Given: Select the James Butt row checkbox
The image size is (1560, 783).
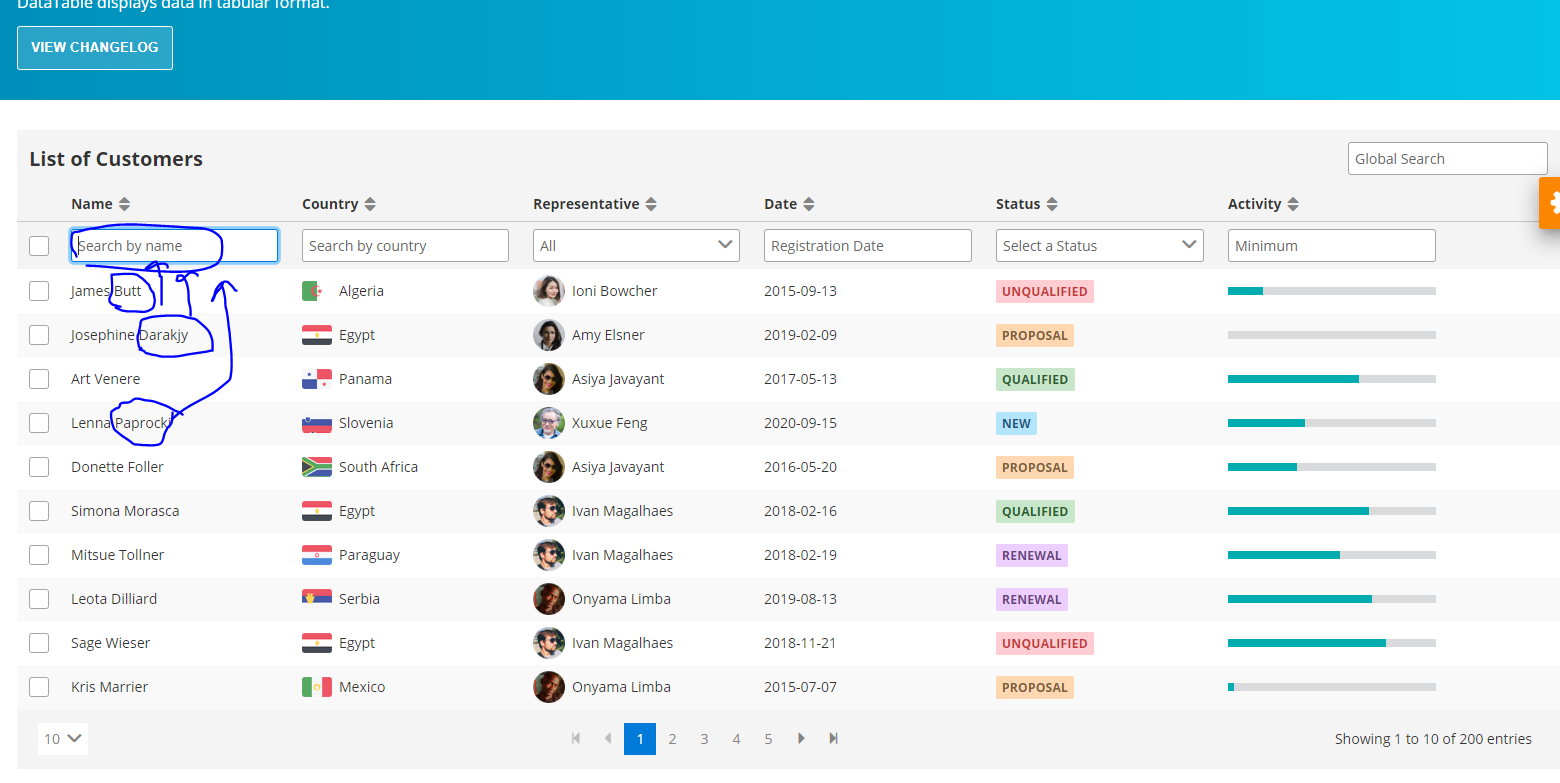Looking at the screenshot, I should click(x=39, y=291).
